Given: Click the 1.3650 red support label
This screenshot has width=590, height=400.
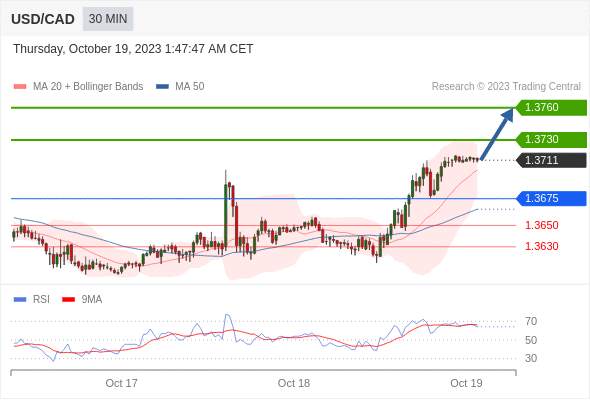Looking at the screenshot, I should point(541,225).
